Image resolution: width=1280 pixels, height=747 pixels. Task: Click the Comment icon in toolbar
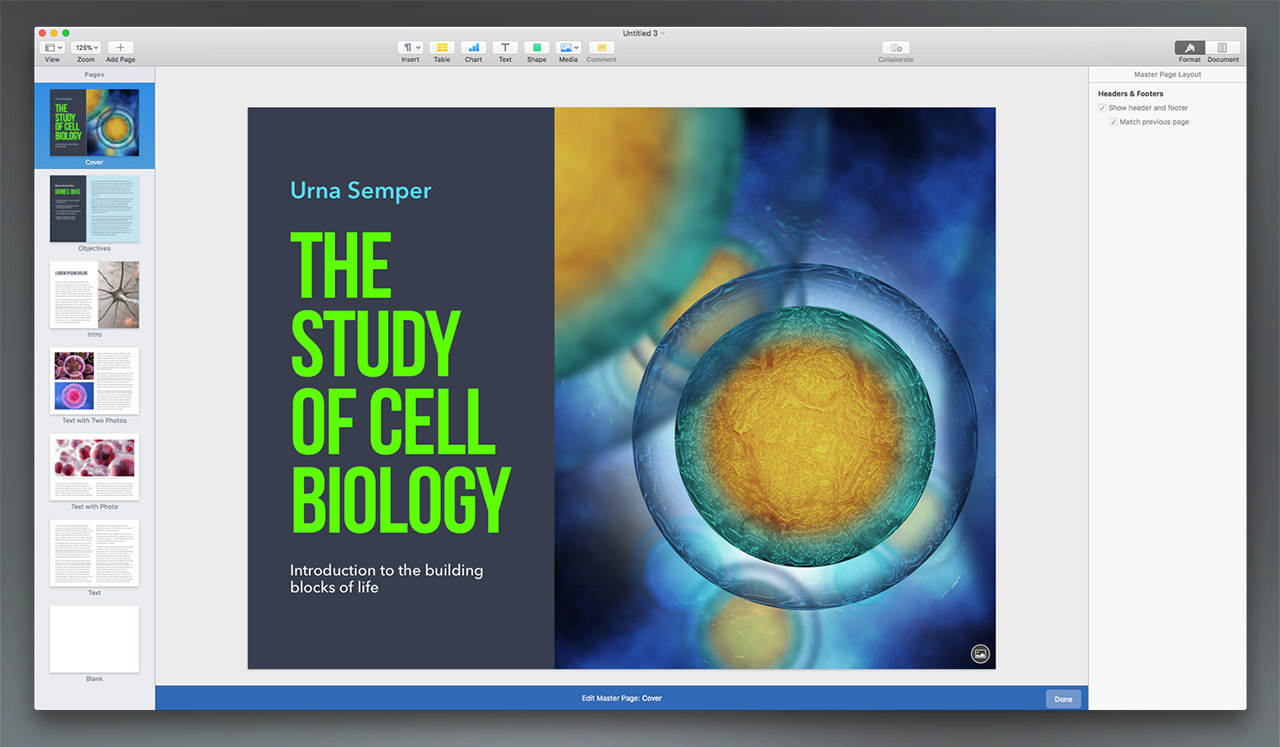click(x=601, y=48)
